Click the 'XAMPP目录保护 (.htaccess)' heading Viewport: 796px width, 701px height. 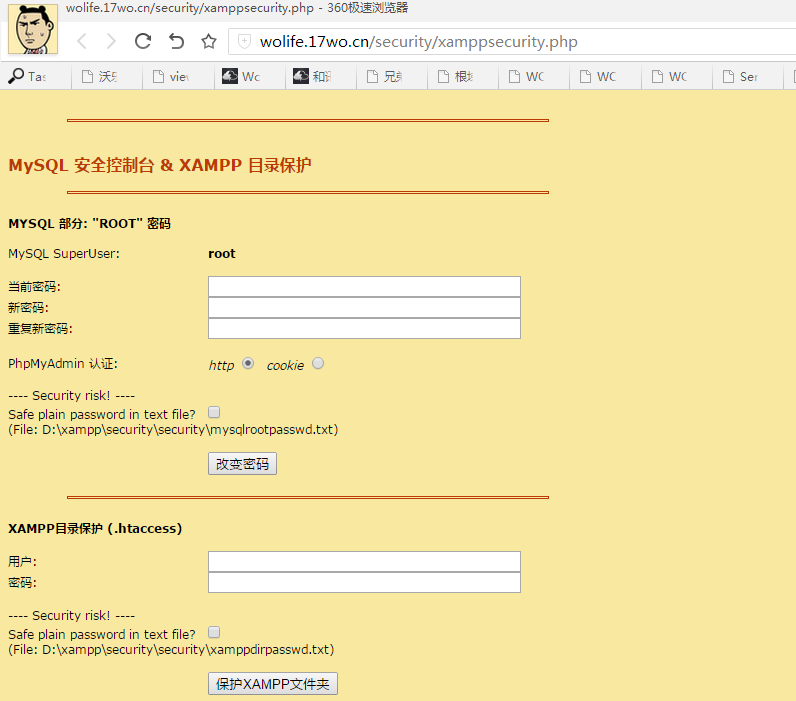pyautogui.click(x=95, y=528)
